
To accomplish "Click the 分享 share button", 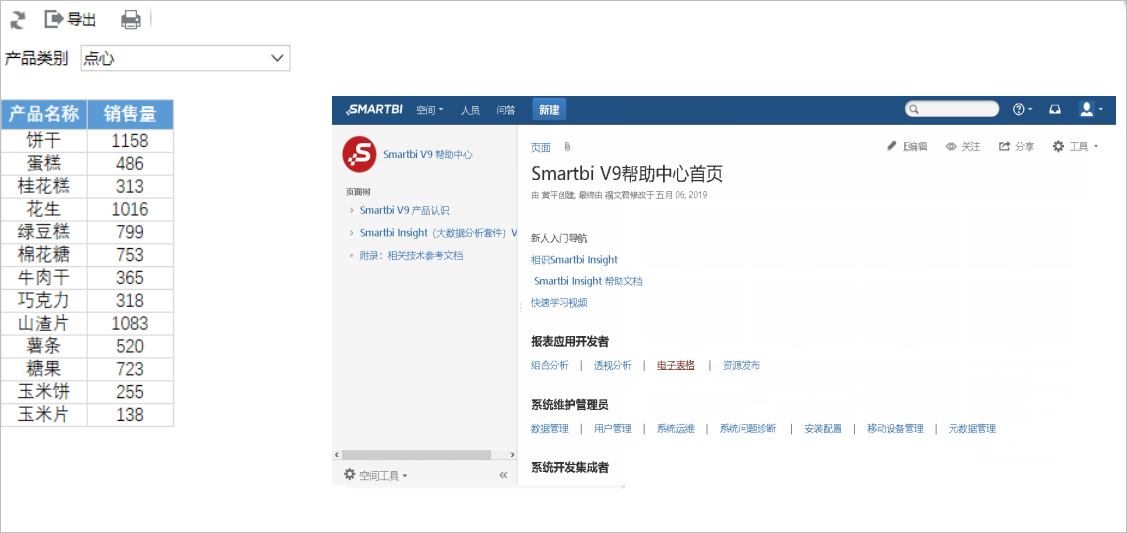I will tap(1016, 147).
